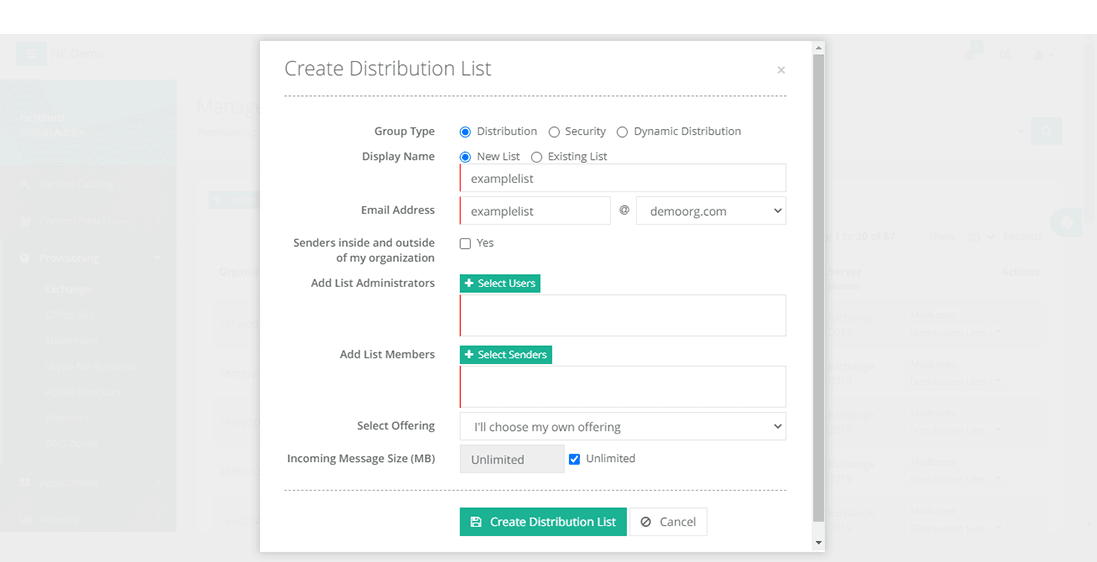Click the notification bell in the background header
This screenshot has height=562, width=1097.
970,54
